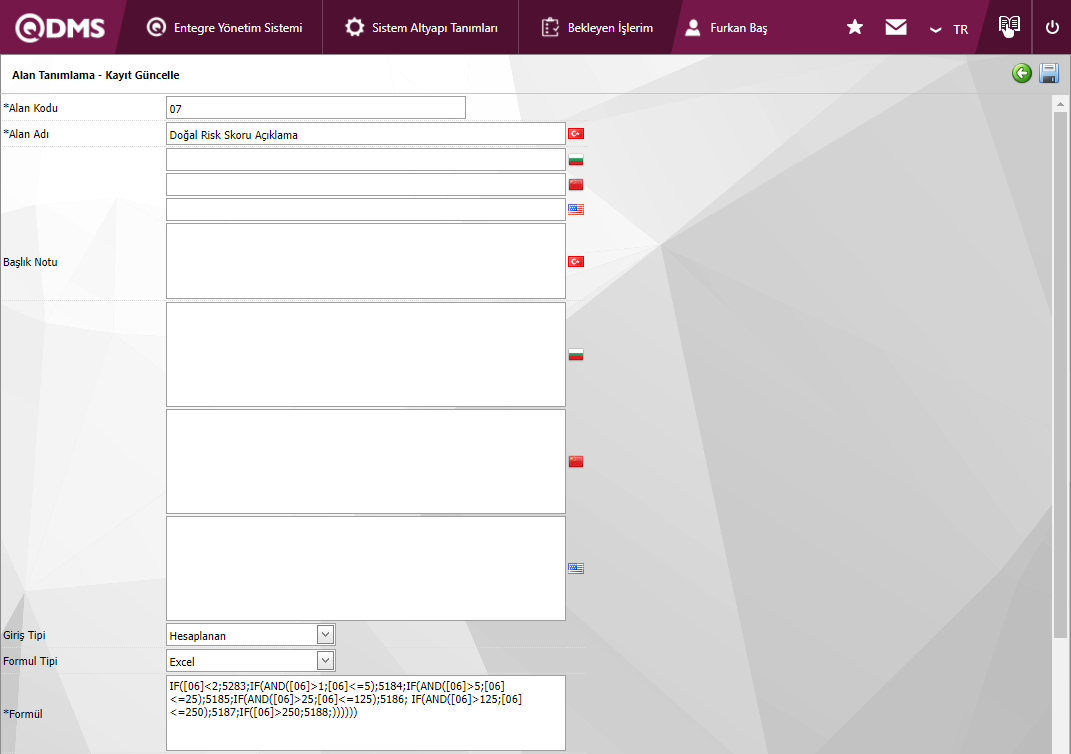The image size is (1071, 754).
Task: Log out using the power icon
Action: point(1052,28)
